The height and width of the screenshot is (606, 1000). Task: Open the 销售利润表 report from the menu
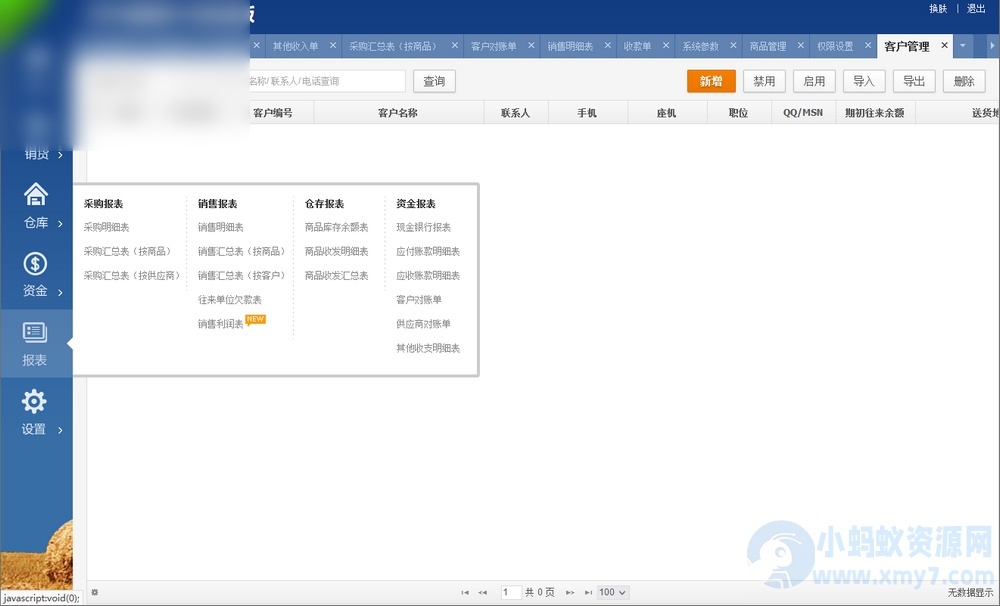pos(219,322)
